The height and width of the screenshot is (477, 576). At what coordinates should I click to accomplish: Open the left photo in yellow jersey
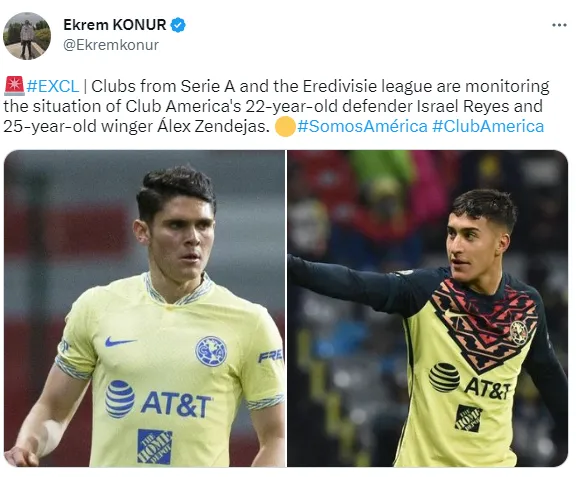[x=145, y=308]
